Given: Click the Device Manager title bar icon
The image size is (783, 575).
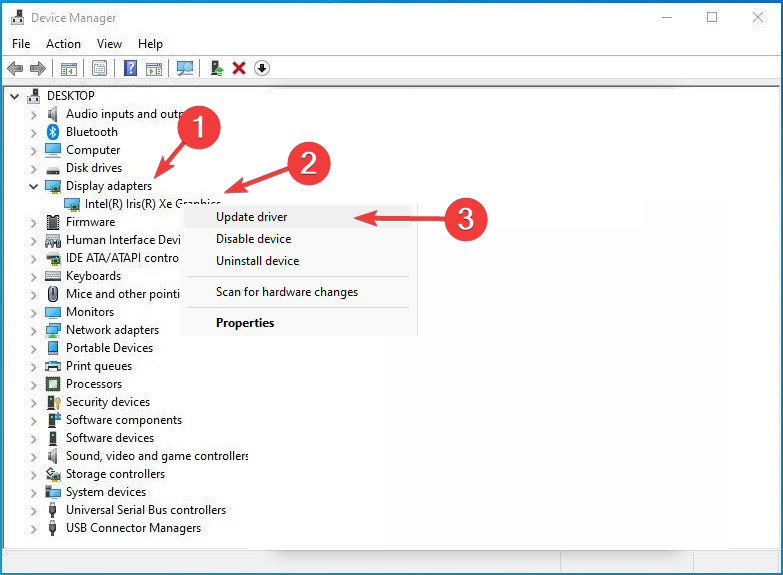Looking at the screenshot, I should (x=17, y=17).
